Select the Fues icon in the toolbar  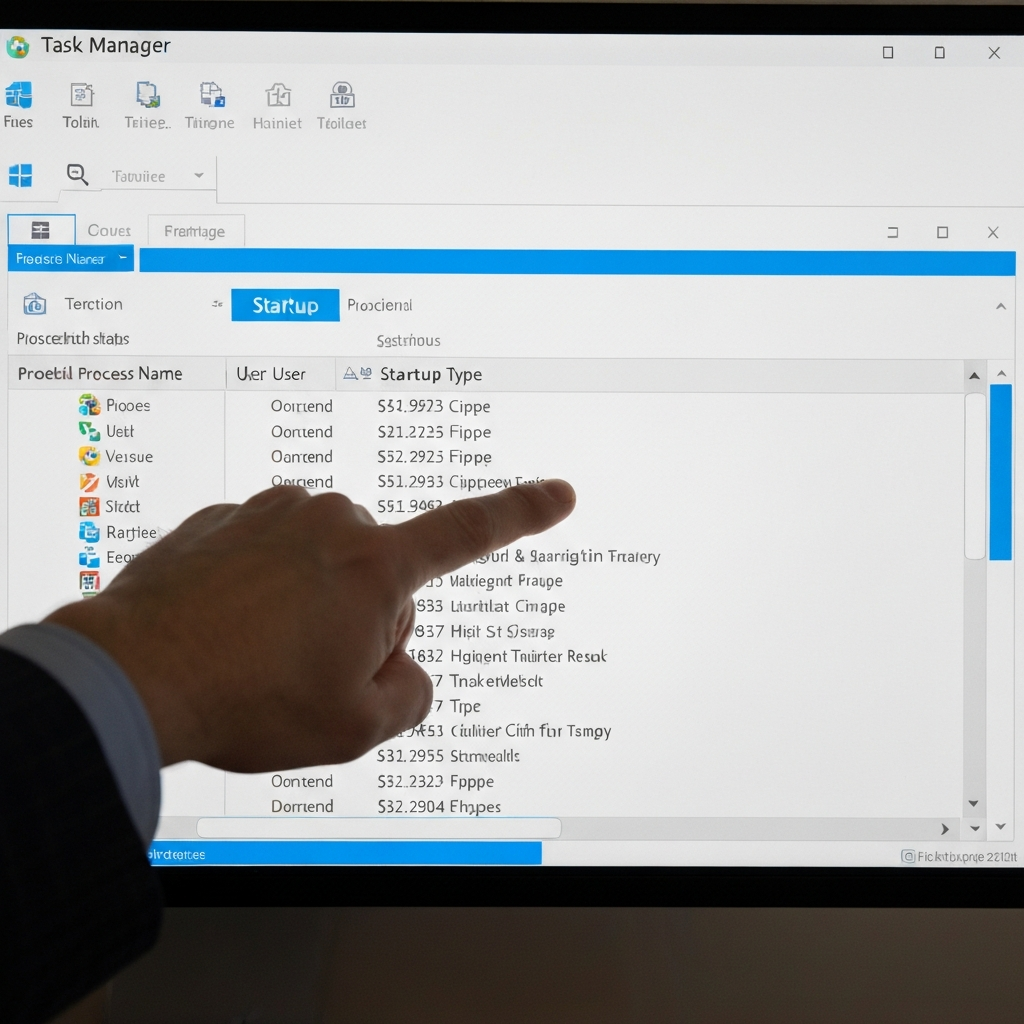[17, 97]
